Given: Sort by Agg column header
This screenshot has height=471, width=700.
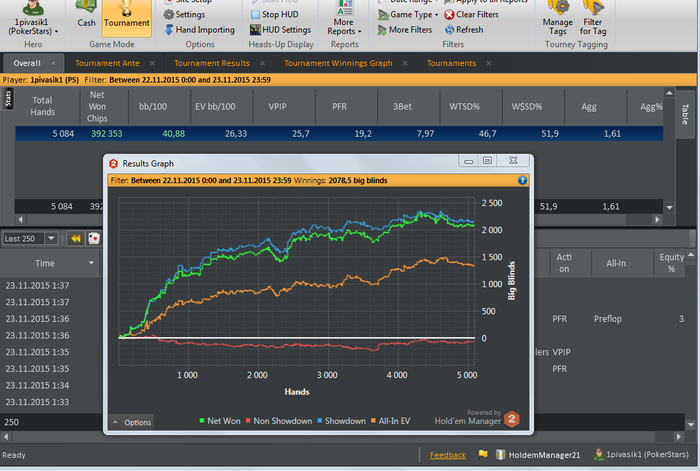Looking at the screenshot, I should (589, 106).
